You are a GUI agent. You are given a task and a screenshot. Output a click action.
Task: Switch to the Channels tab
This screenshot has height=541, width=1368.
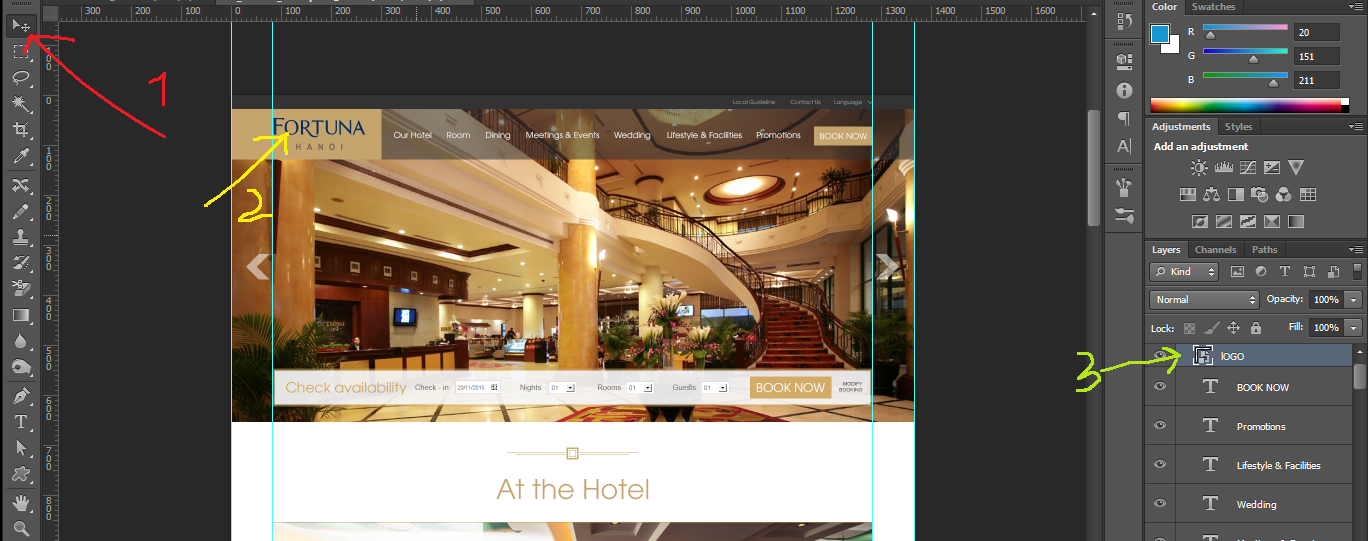pyautogui.click(x=1215, y=250)
